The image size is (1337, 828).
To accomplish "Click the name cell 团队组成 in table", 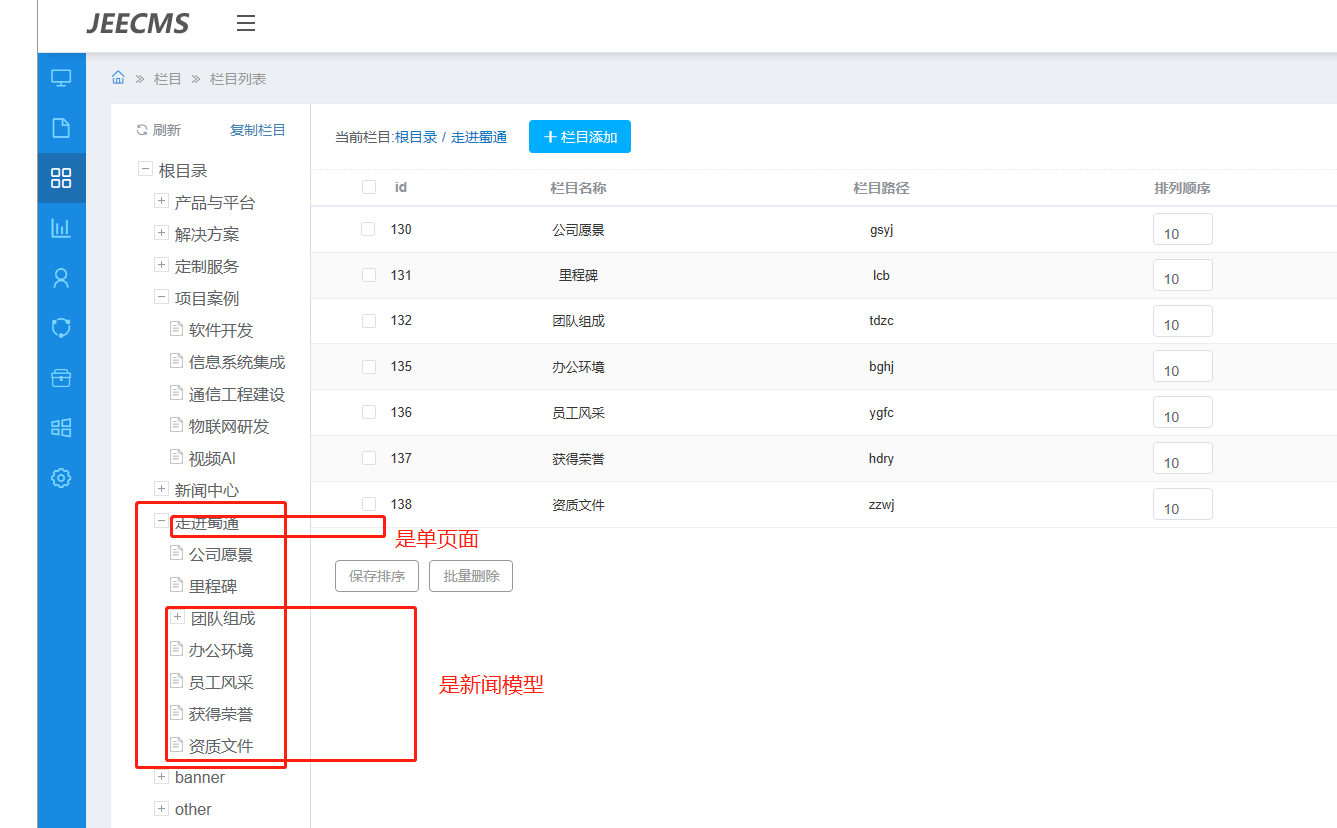I will 578,321.
